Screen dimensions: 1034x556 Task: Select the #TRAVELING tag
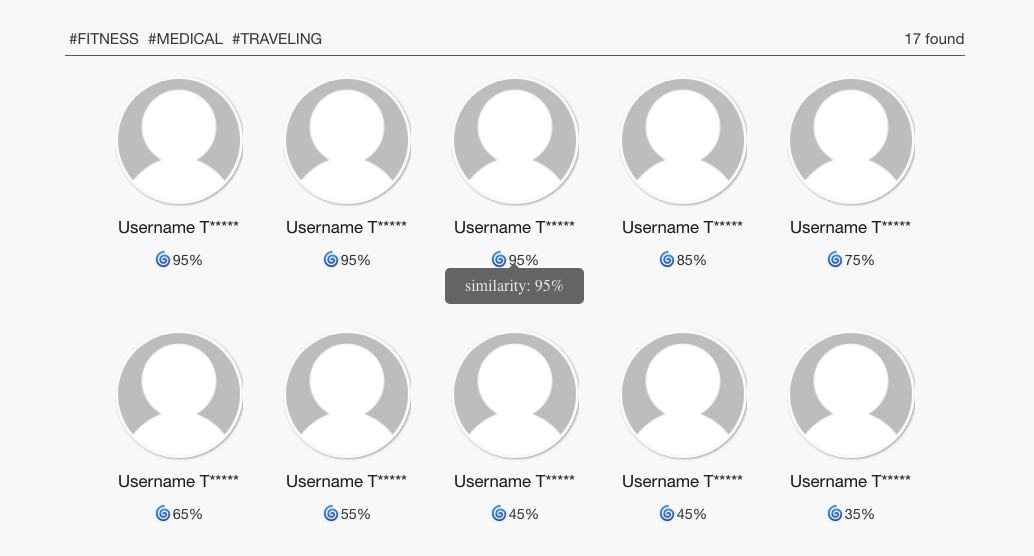point(277,39)
